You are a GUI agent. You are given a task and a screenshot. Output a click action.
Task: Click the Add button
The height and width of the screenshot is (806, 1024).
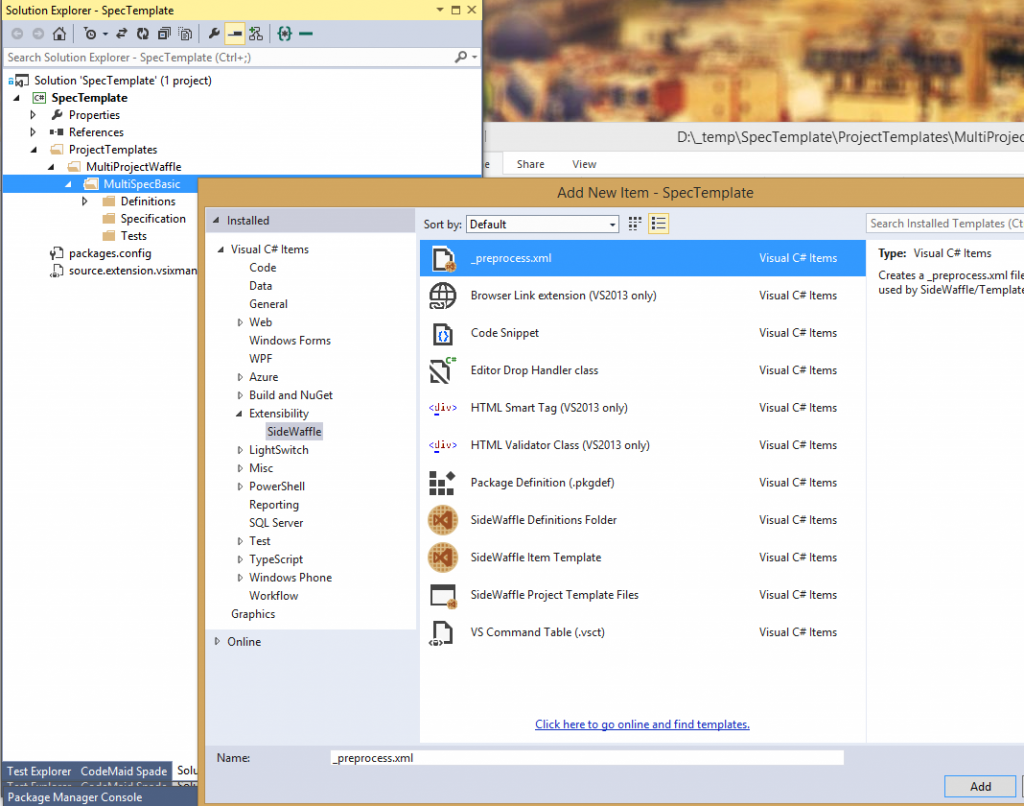(979, 787)
